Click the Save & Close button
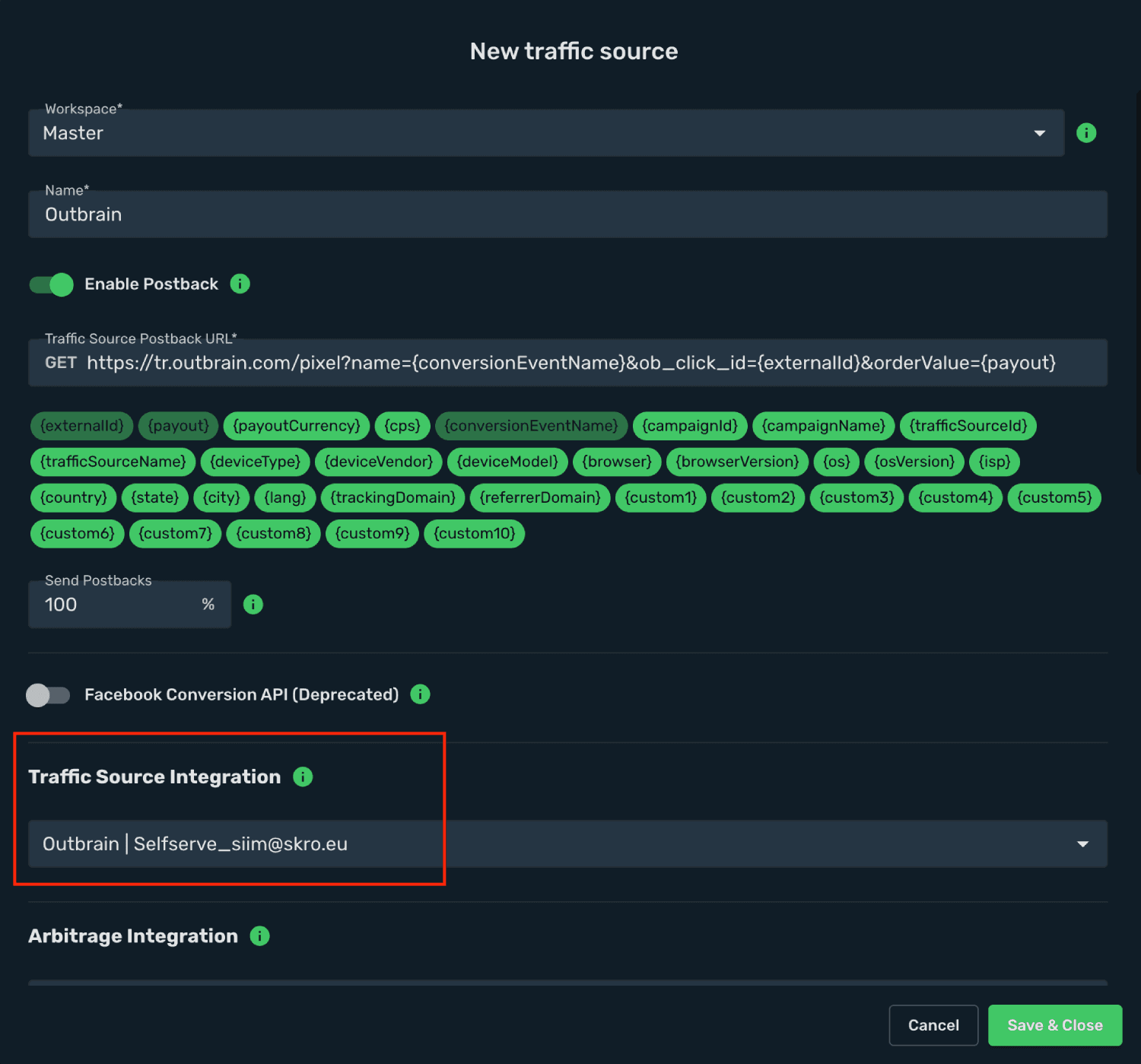1141x1064 pixels. (x=1055, y=1025)
